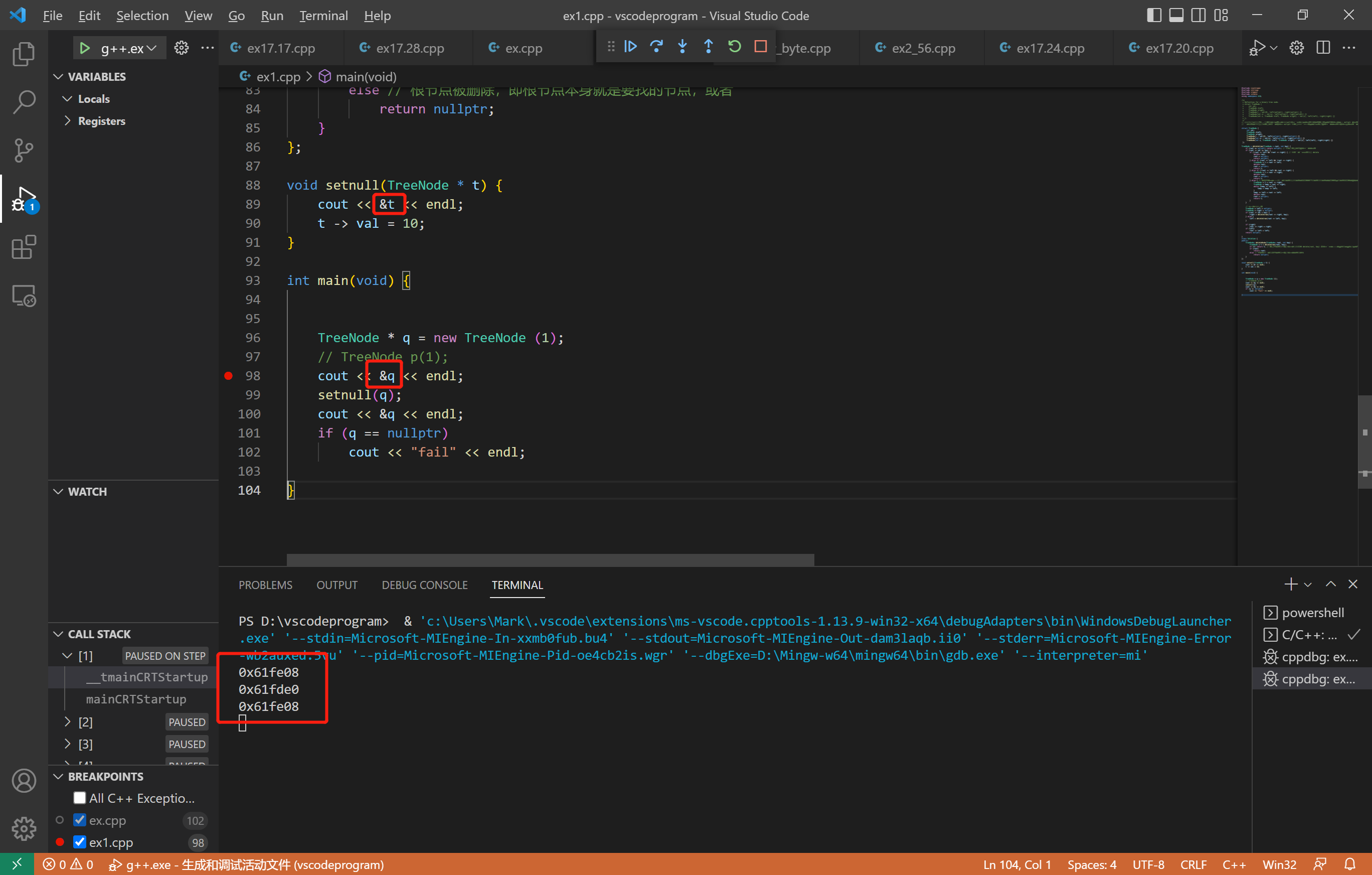Uncheck the ex1.cpp breakpoint checkbox
Screen dimensions: 1372x875
pyautogui.click(x=80, y=842)
